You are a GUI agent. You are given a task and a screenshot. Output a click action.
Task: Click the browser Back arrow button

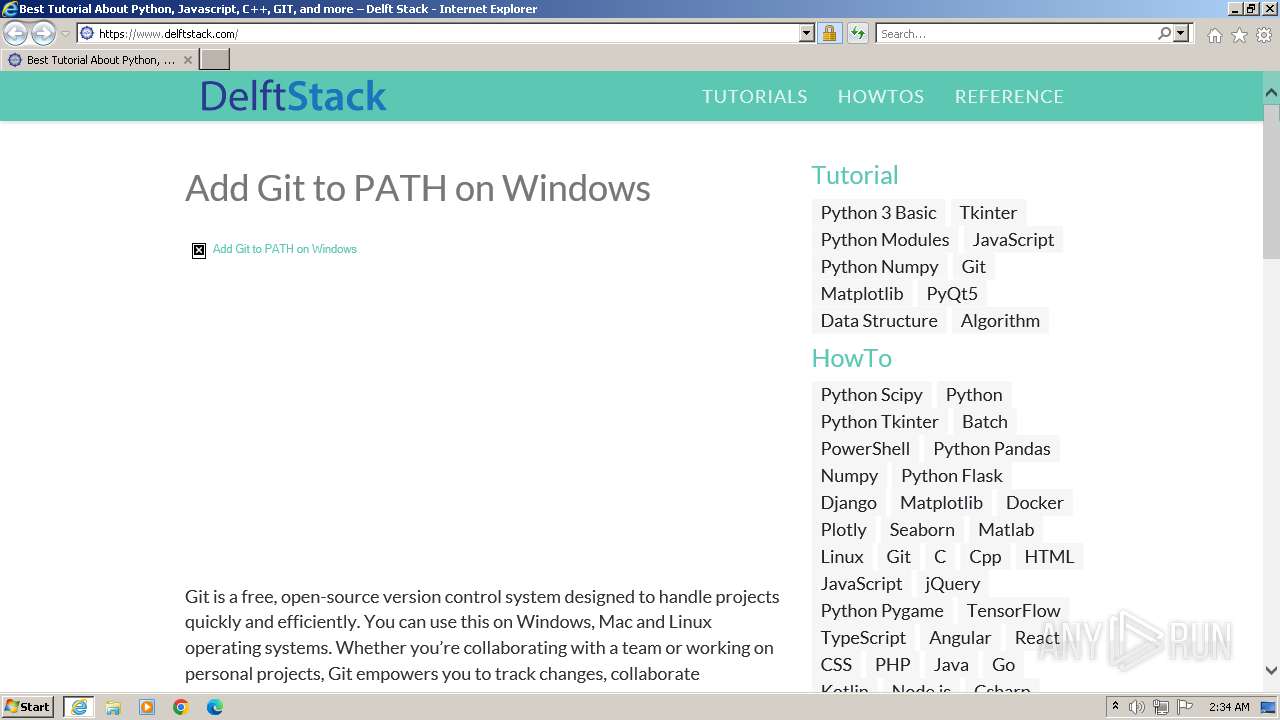tap(15, 33)
